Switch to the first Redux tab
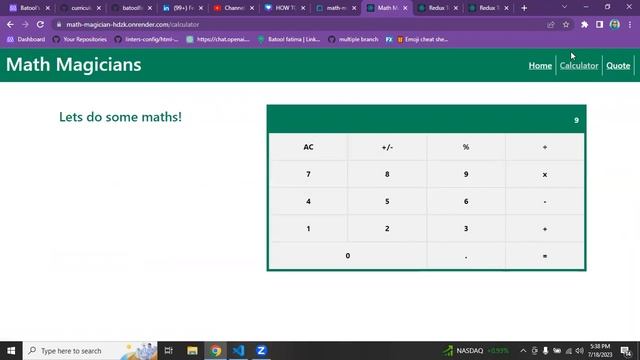Screen dimensions: 640x360 (x=438, y=8)
